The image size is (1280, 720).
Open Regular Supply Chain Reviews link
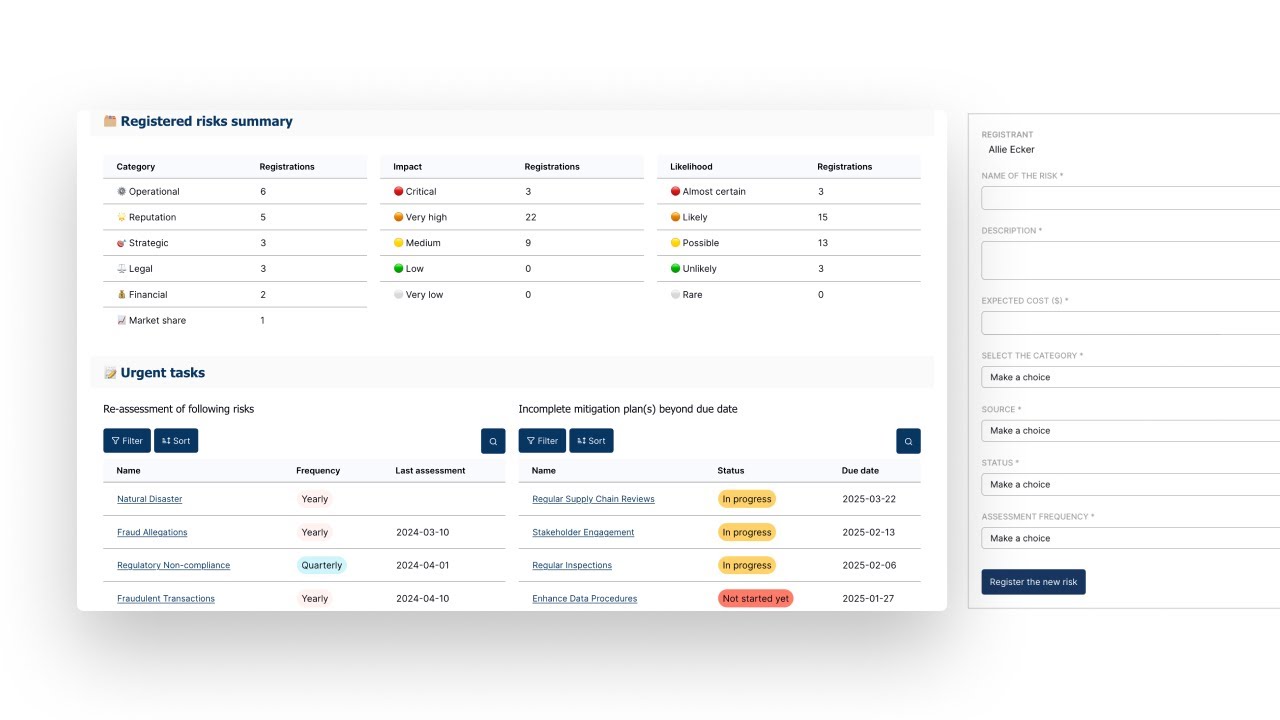[x=593, y=499]
